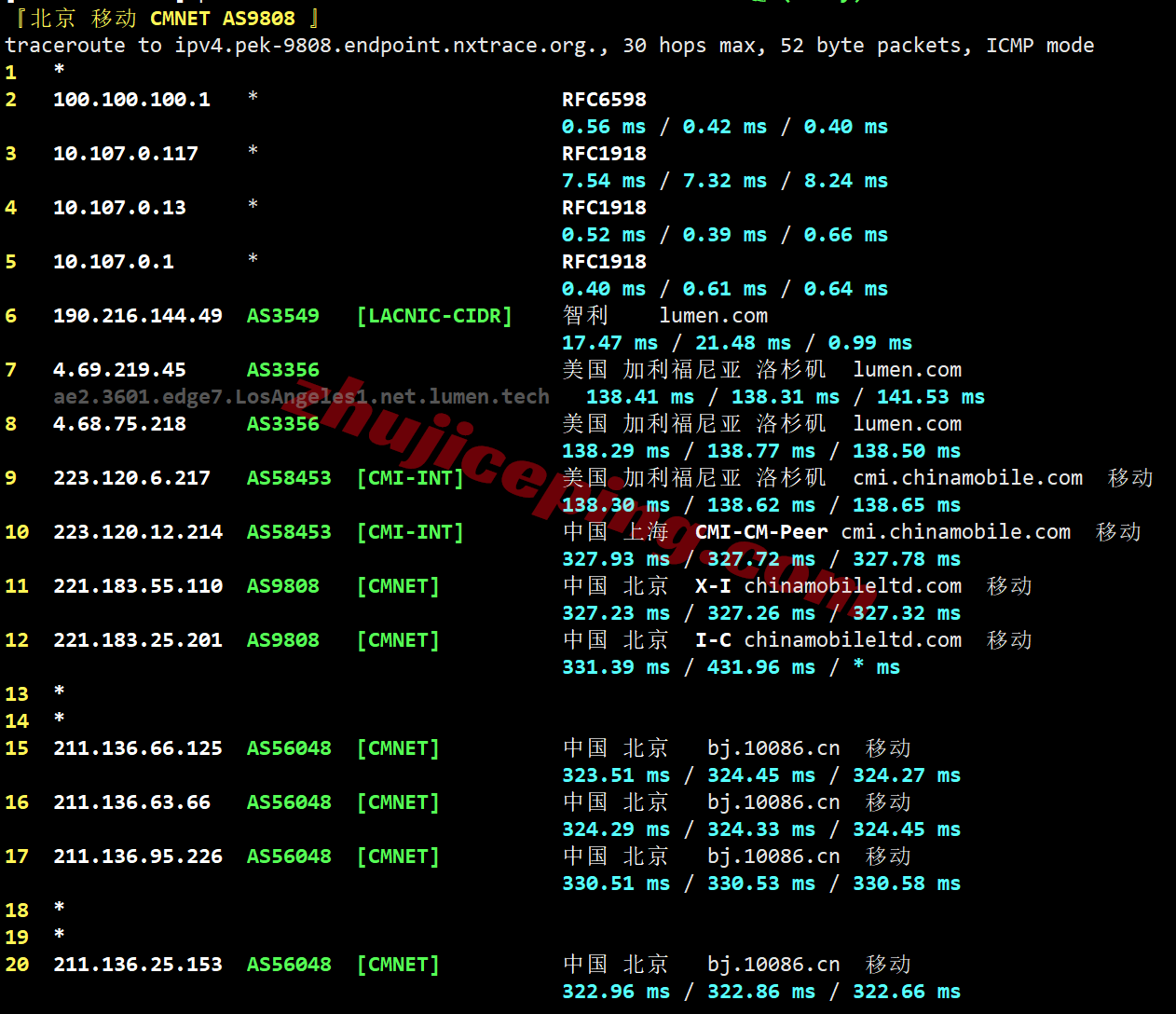This screenshot has width=1176, height=1014.
Task: Click the hop number 19 row
Action: 34,938
